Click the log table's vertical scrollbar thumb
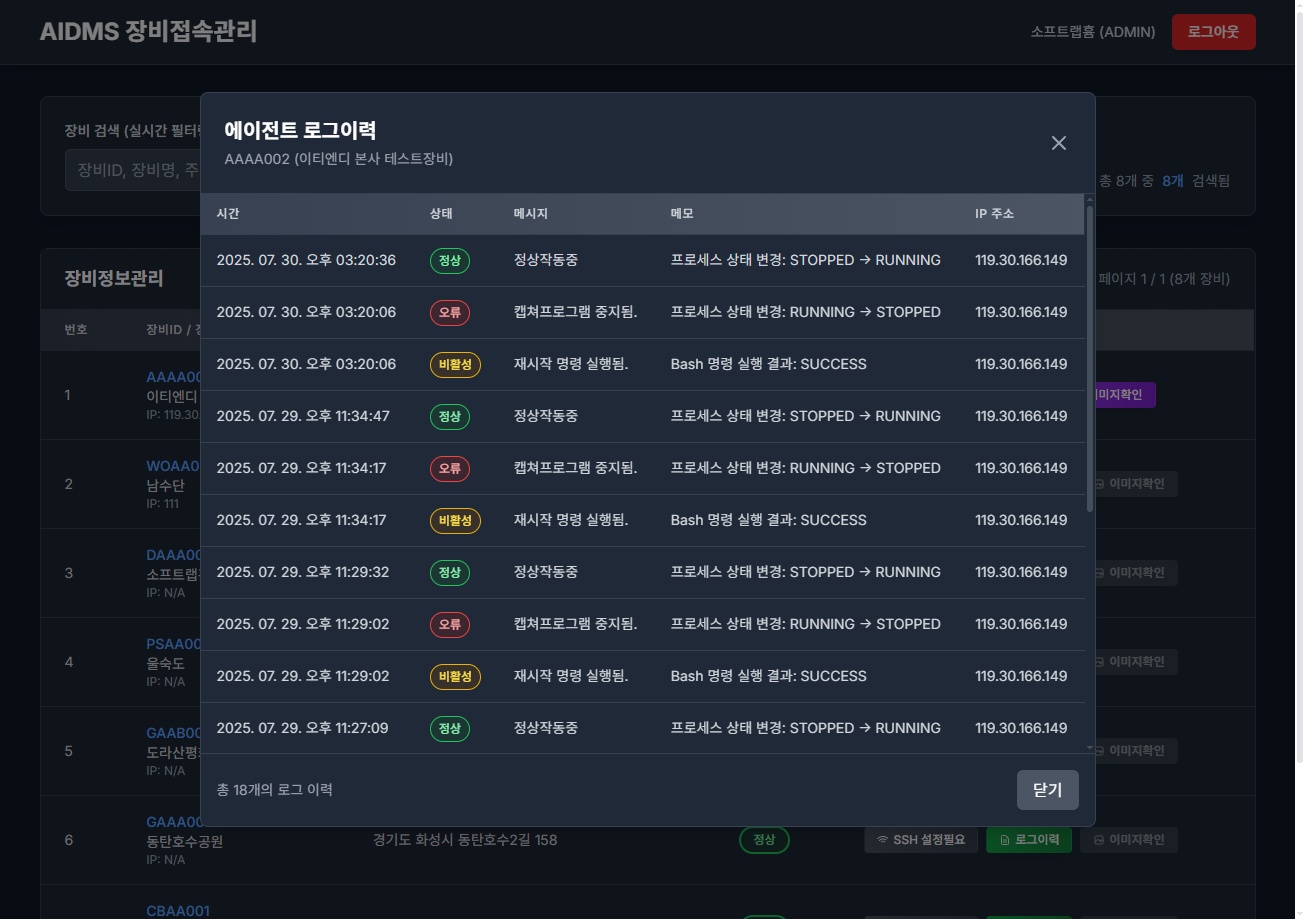The image size is (1305, 919). click(1090, 360)
